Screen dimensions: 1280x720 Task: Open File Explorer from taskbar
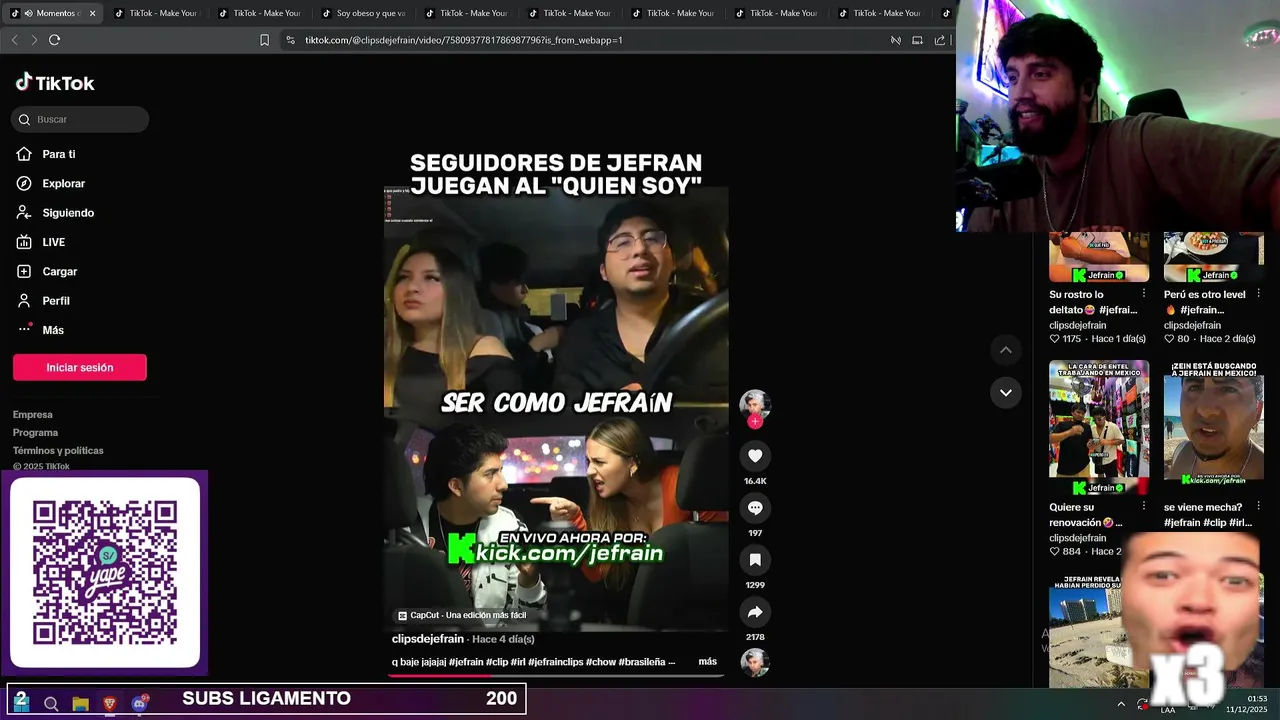click(x=80, y=704)
